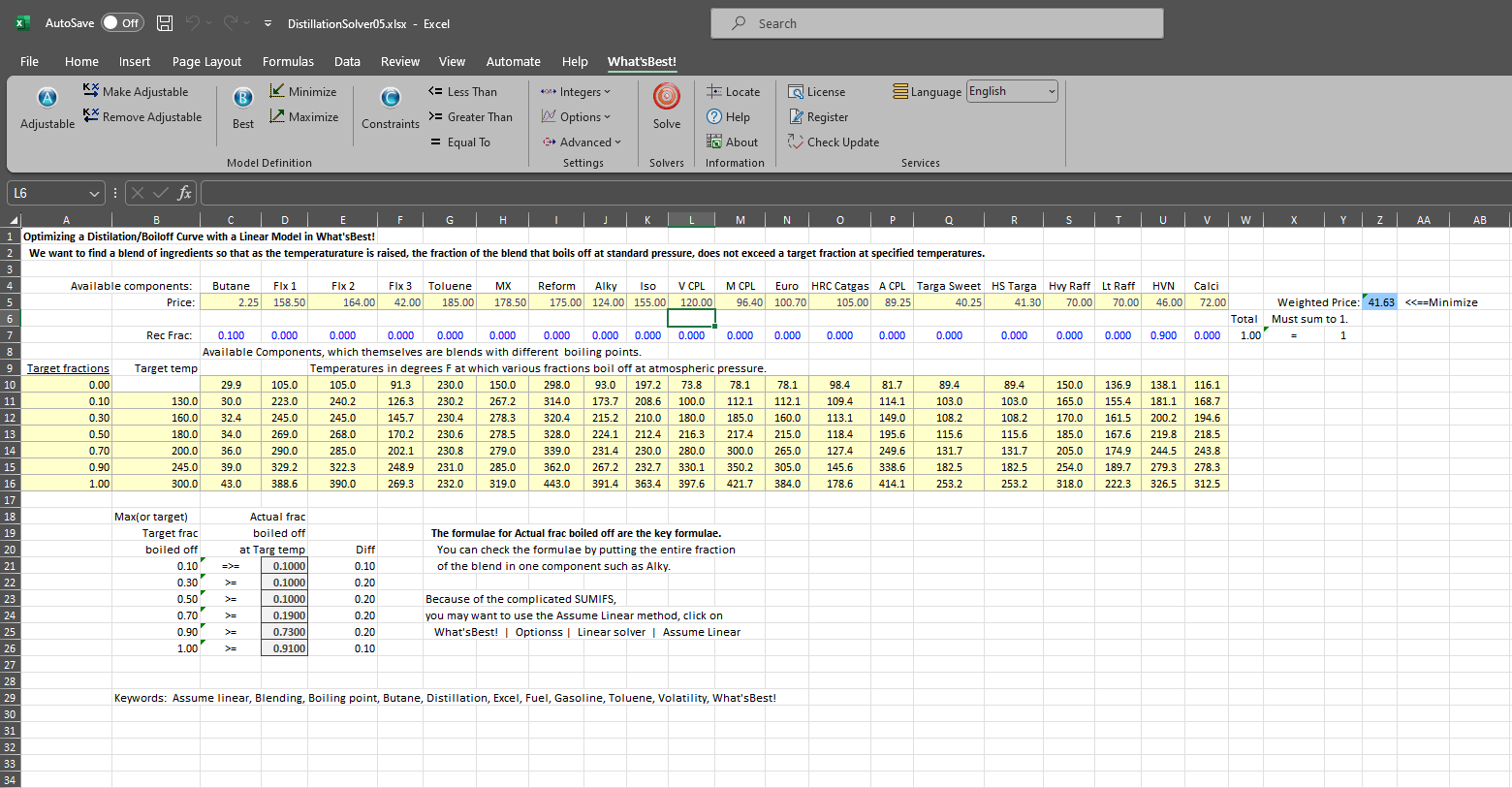The height and width of the screenshot is (788, 1512).
Task: Click the Remove Adjustable button
Action: [142, 116]
